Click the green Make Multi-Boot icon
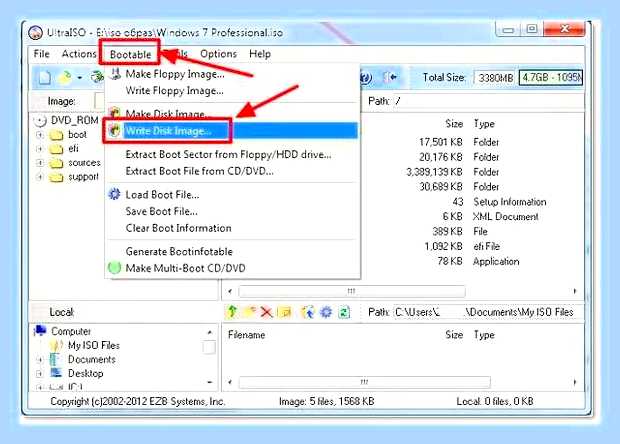 click(114, 268)
